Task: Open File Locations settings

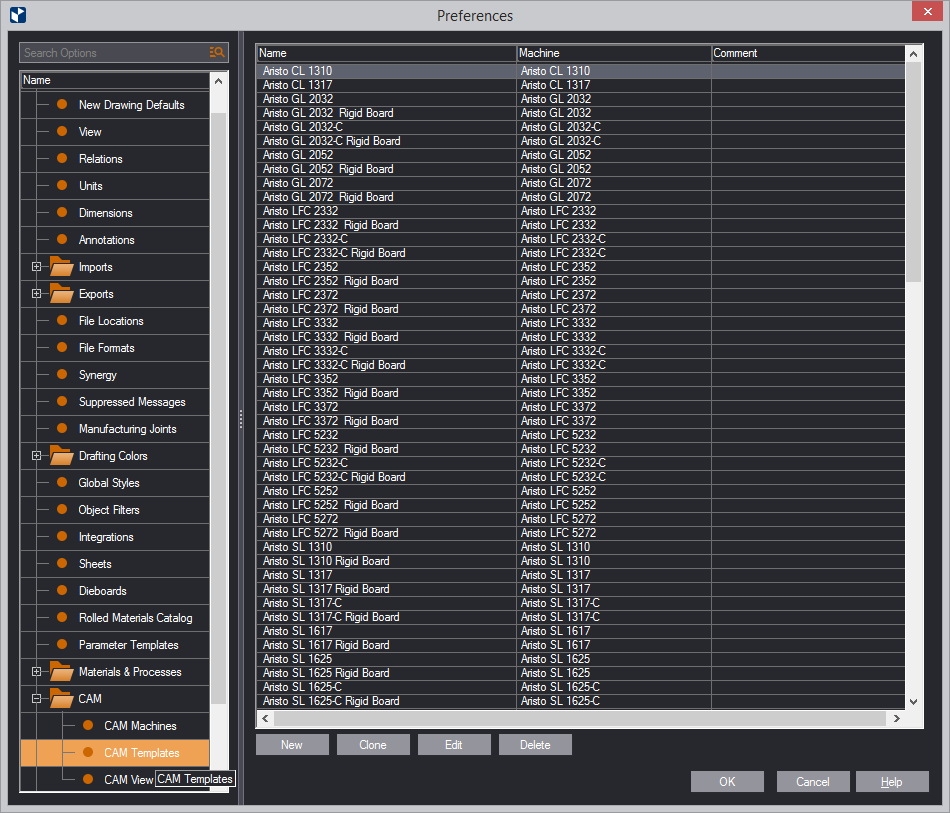Action: tap(111, 321)
